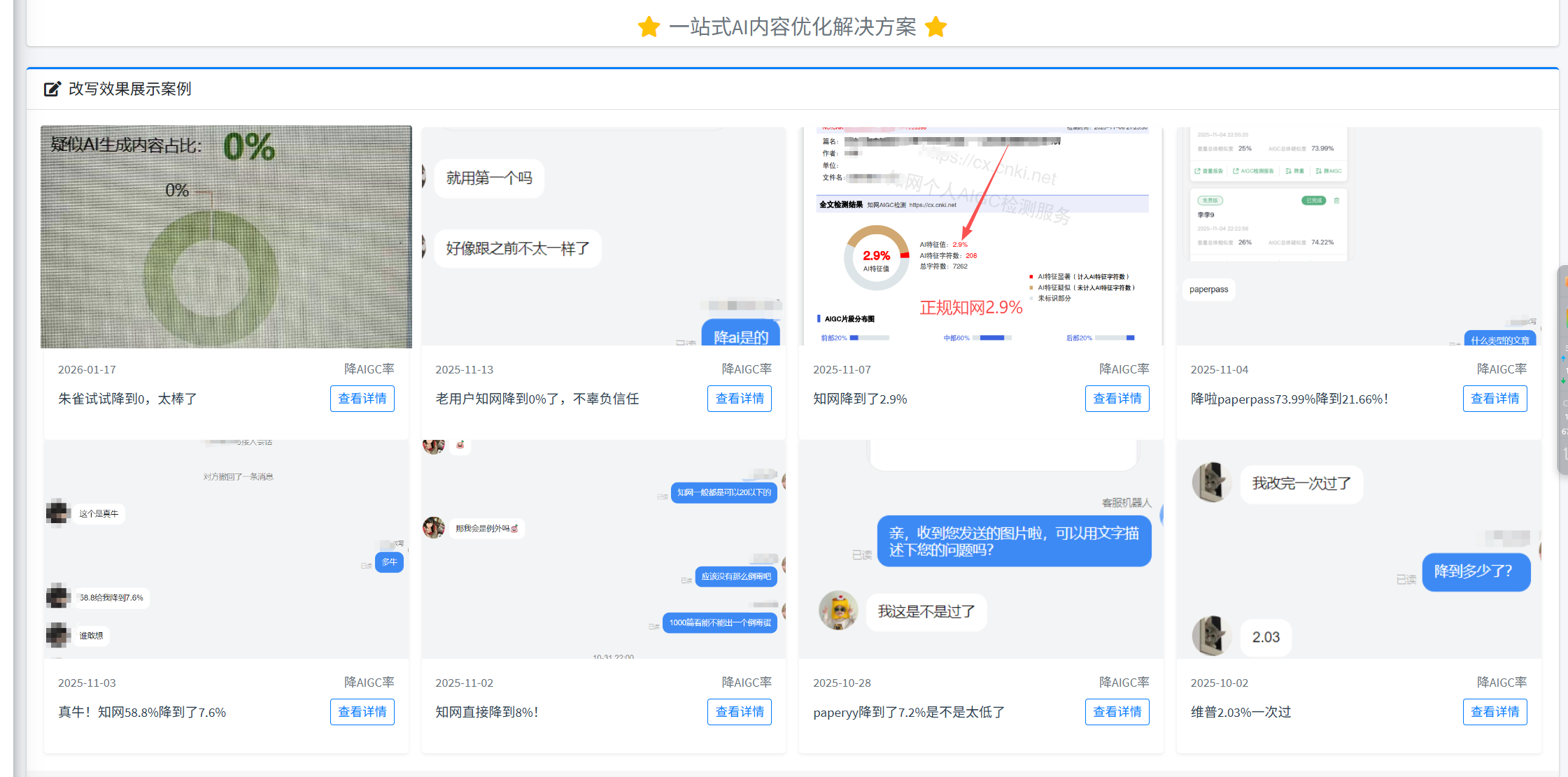Viewport: 1568px width, 777px height.
Task: Select the 降AIGC icon in the report card
Action: click(x=1318, y=171)
